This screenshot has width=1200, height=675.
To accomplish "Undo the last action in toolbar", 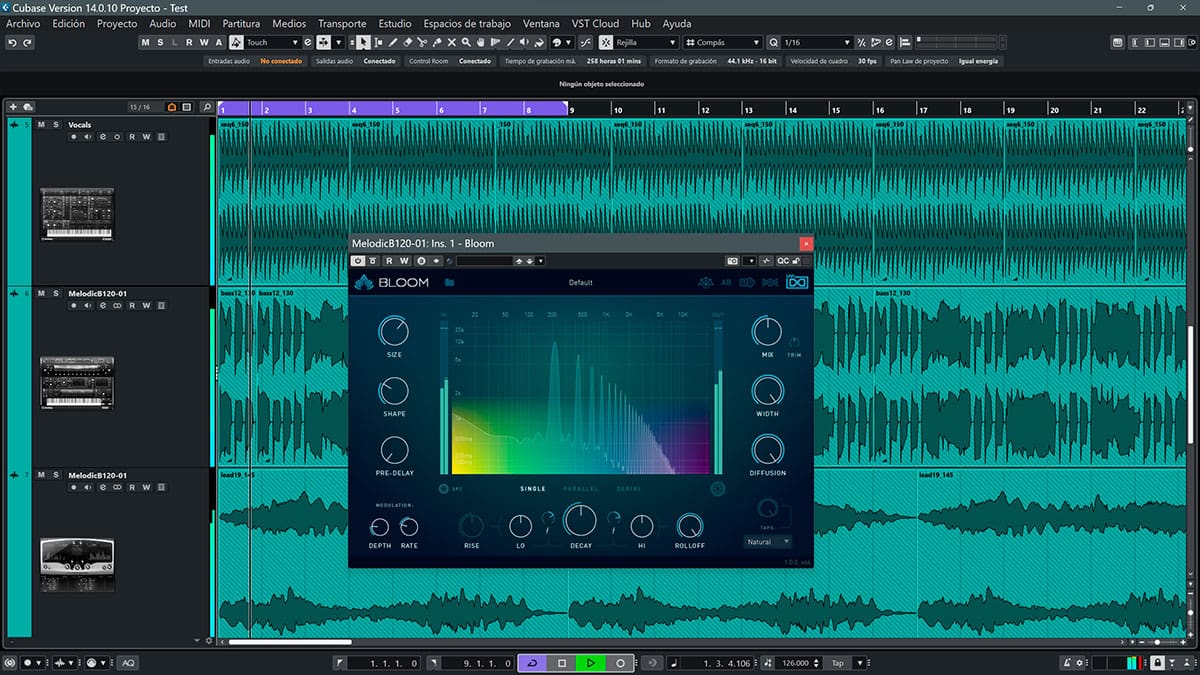I will (x=13, y=43).
